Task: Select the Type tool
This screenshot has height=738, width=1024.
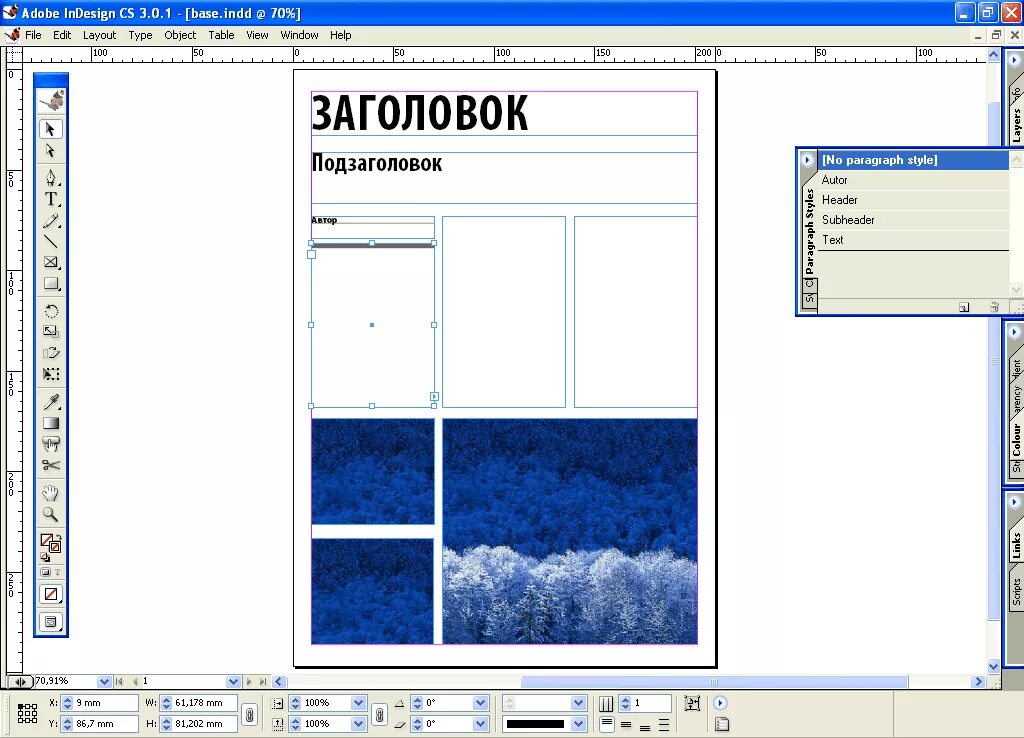Action: (x=51, y=199)
